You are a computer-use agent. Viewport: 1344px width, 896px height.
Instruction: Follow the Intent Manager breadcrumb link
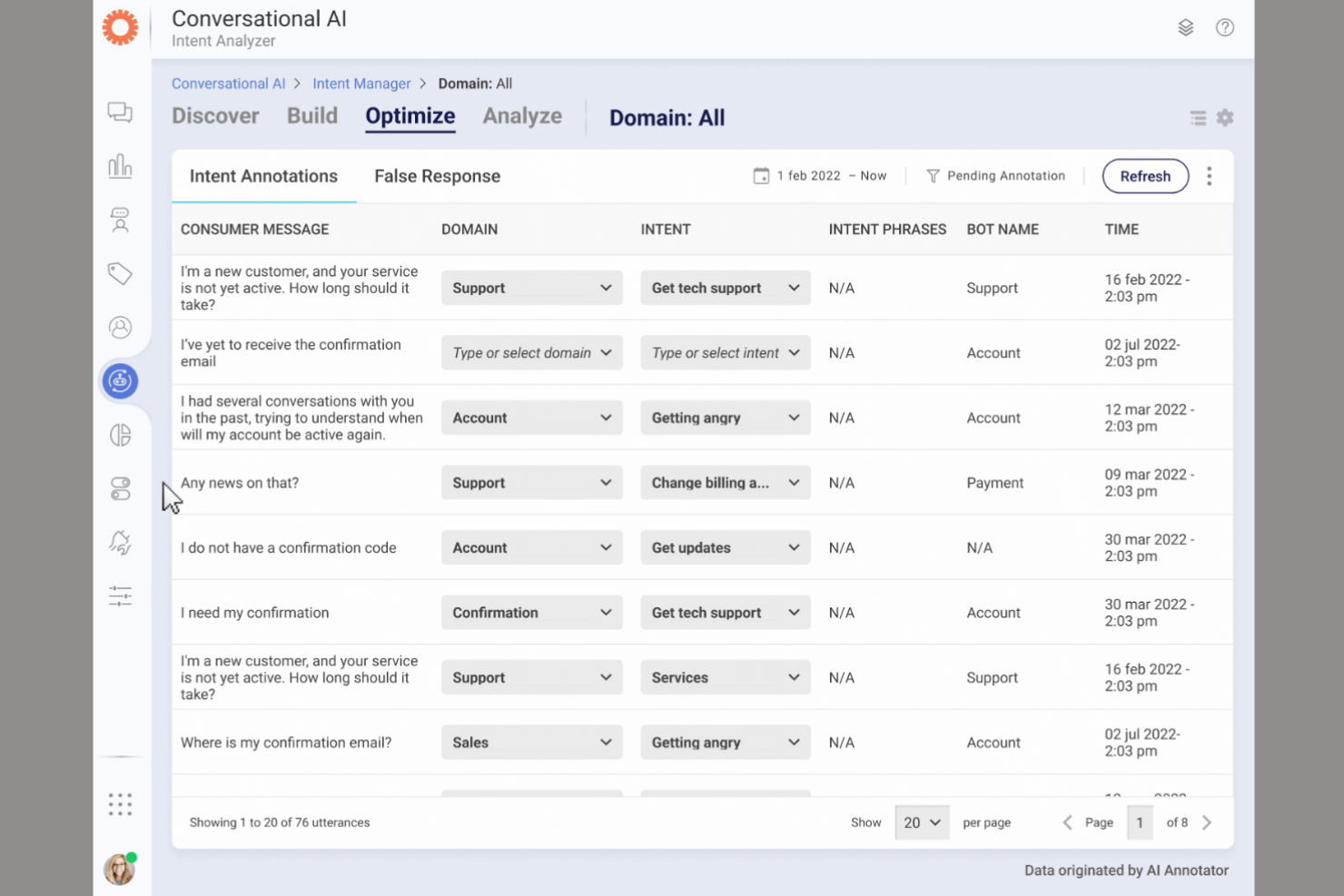point(361,83)
